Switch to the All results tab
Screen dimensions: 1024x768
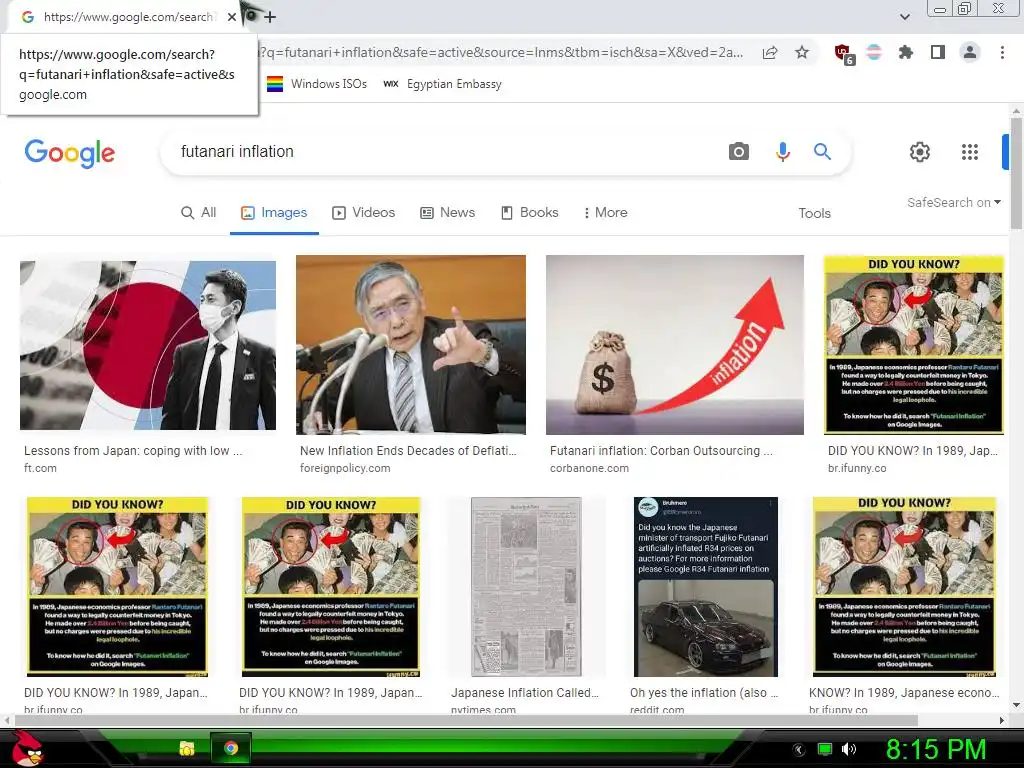(x=199, y=213)
